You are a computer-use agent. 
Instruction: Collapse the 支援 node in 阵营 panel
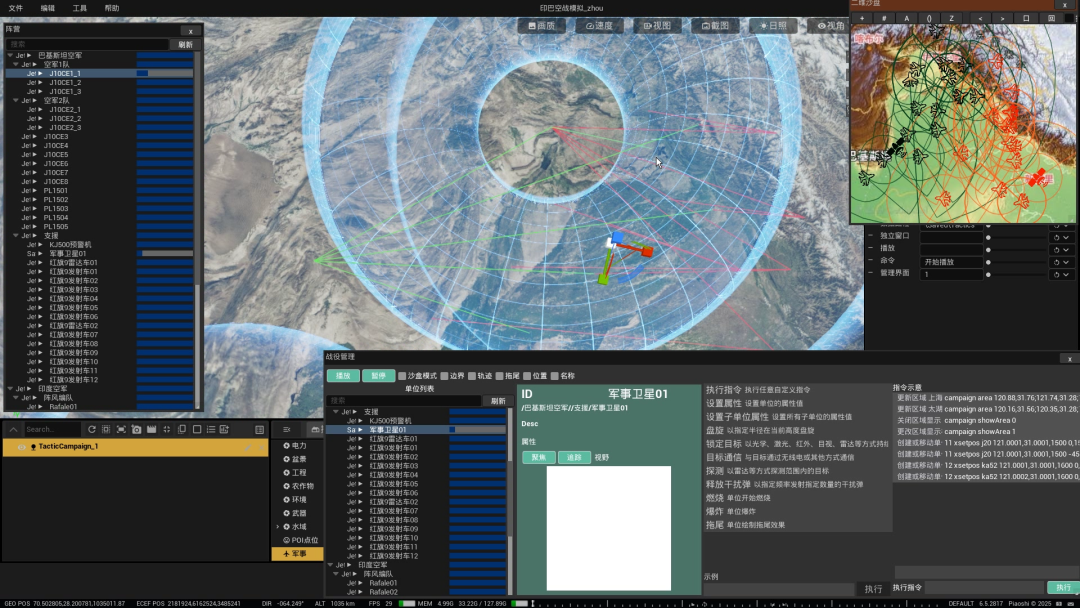click(x=16, y=235)
